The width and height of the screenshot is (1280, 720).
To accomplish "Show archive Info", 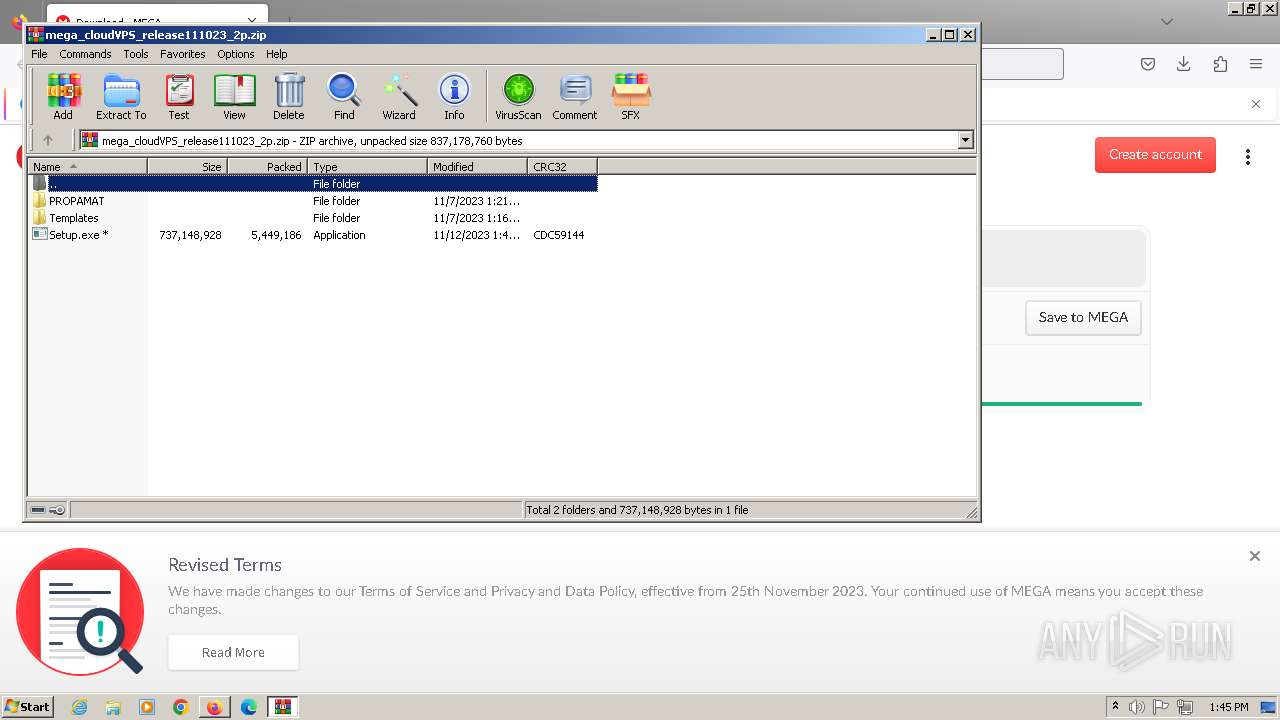I will pos(454,97).
